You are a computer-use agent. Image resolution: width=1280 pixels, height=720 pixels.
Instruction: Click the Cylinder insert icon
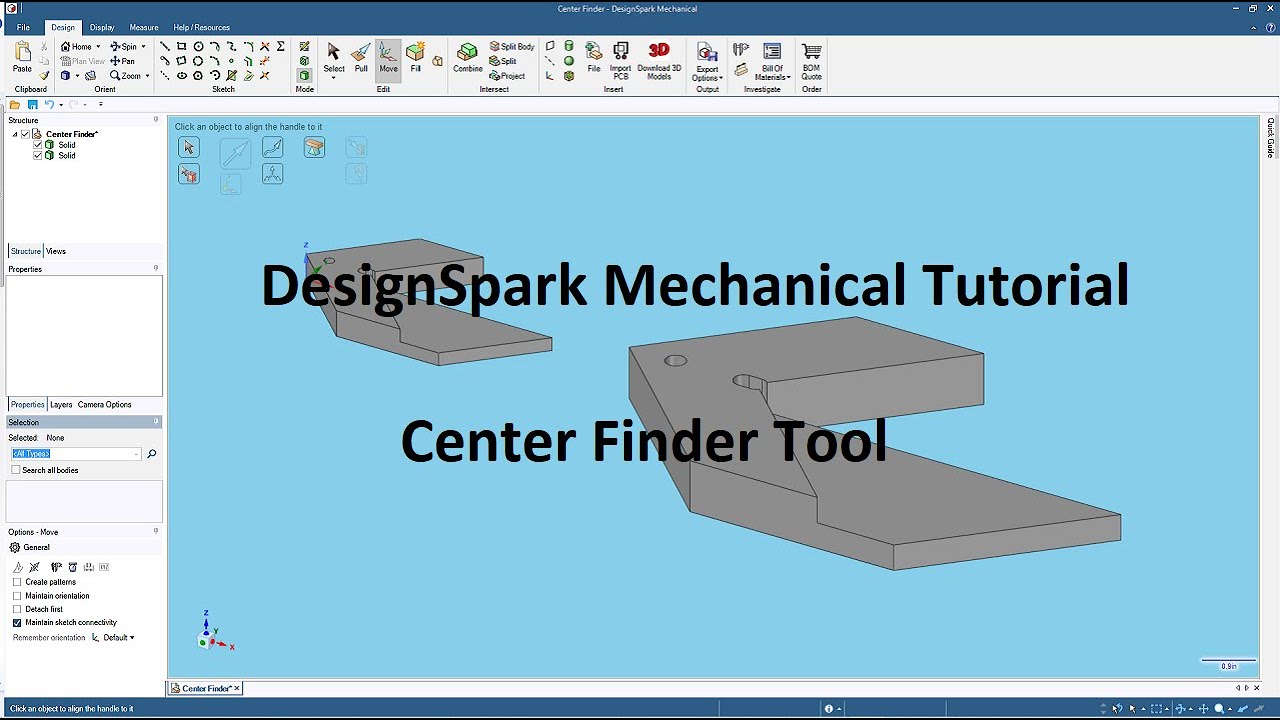569,46
